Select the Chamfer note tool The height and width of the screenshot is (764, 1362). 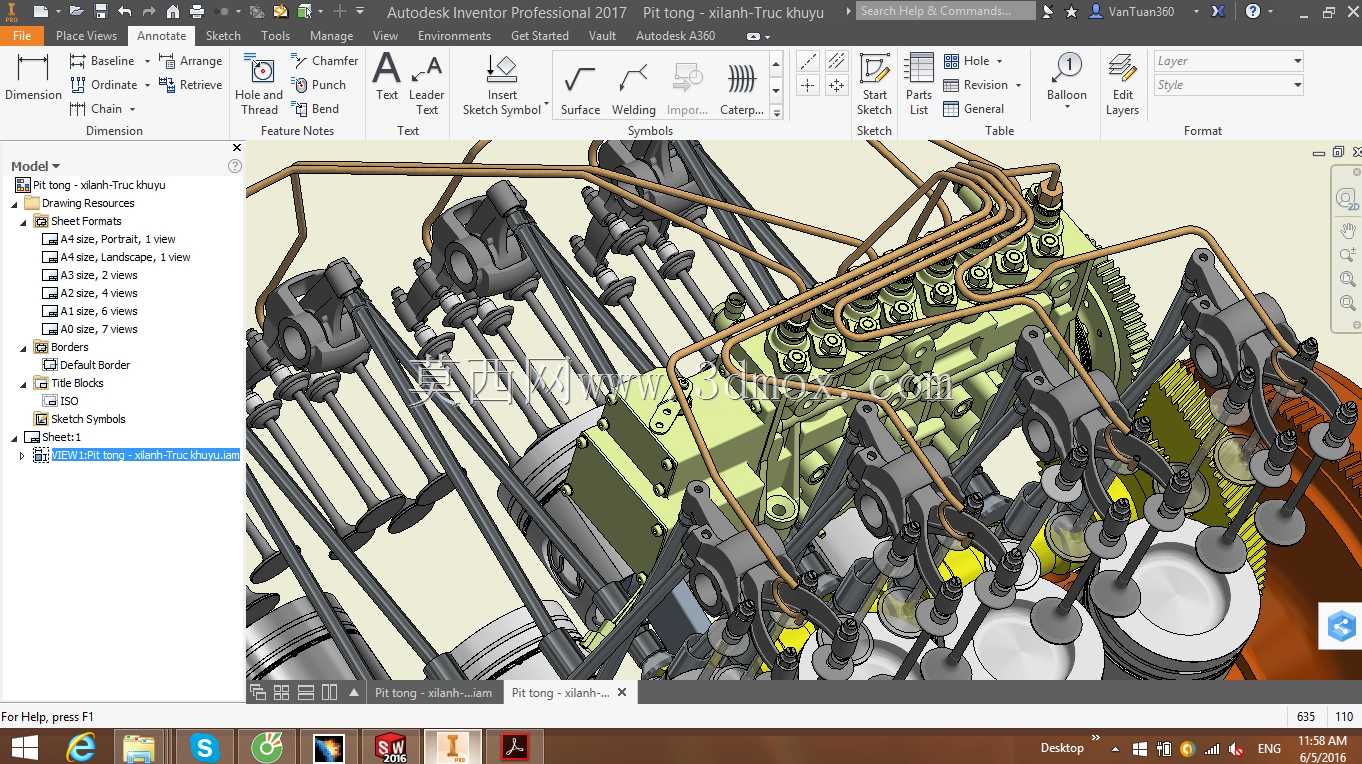(325, 61)
